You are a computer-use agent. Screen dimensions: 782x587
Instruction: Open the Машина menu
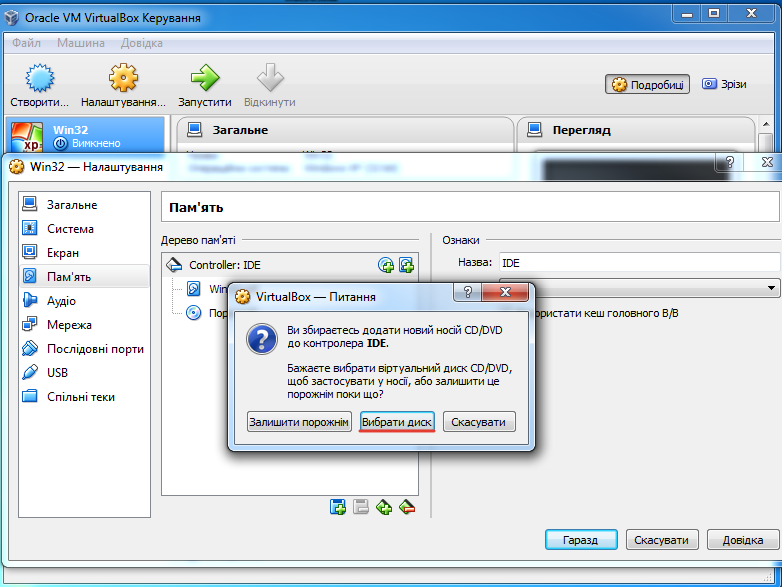tap(81, 43)
